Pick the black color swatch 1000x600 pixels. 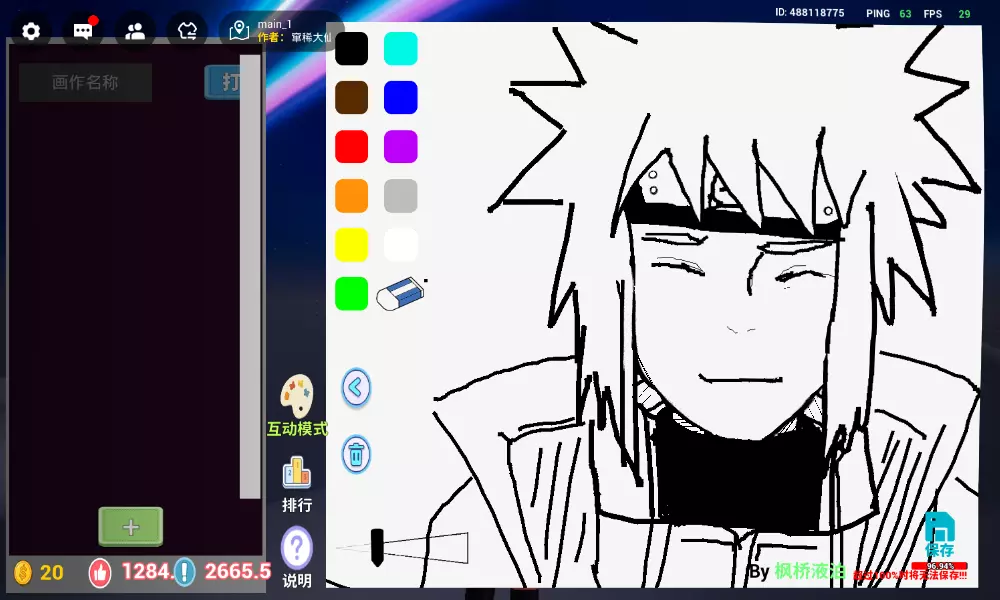point(351,48)
